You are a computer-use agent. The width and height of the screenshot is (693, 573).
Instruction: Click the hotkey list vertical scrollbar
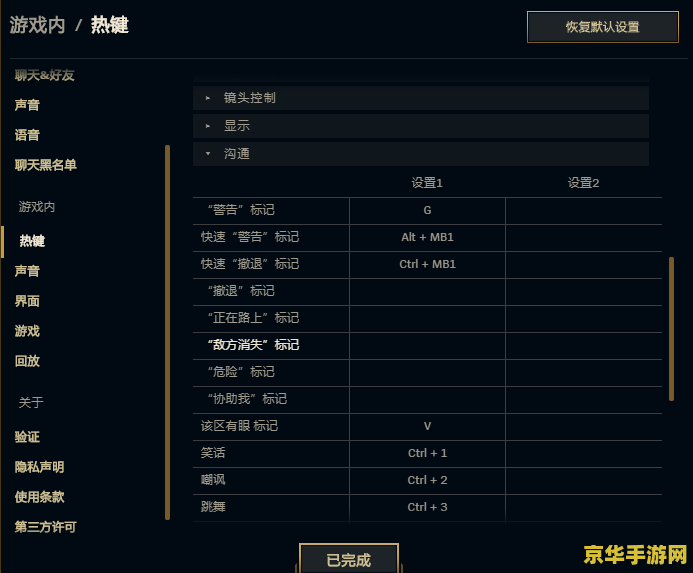671,330
